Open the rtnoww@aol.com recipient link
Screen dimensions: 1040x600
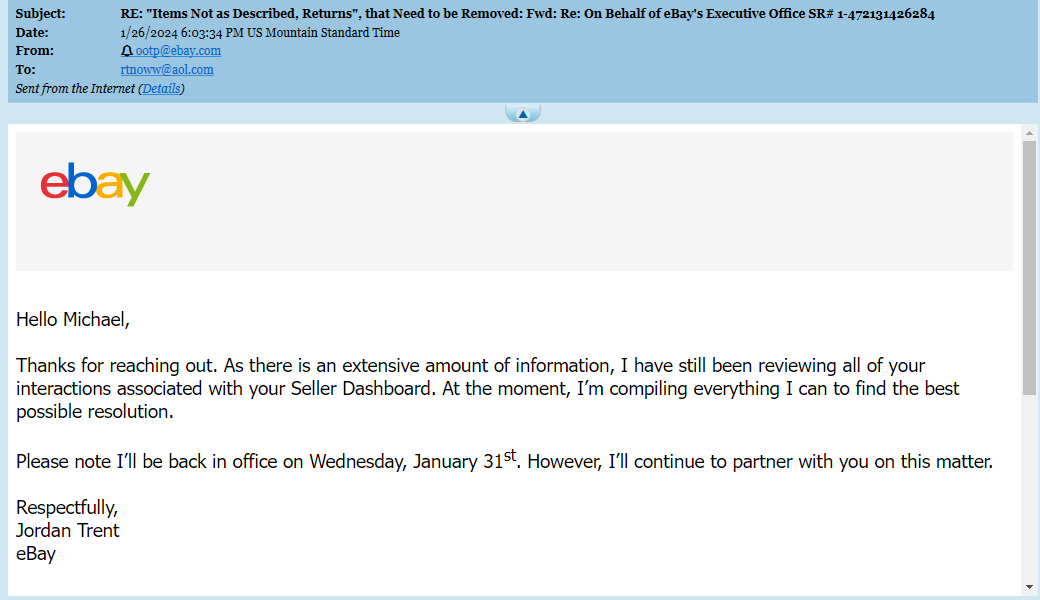pos(167,70)
